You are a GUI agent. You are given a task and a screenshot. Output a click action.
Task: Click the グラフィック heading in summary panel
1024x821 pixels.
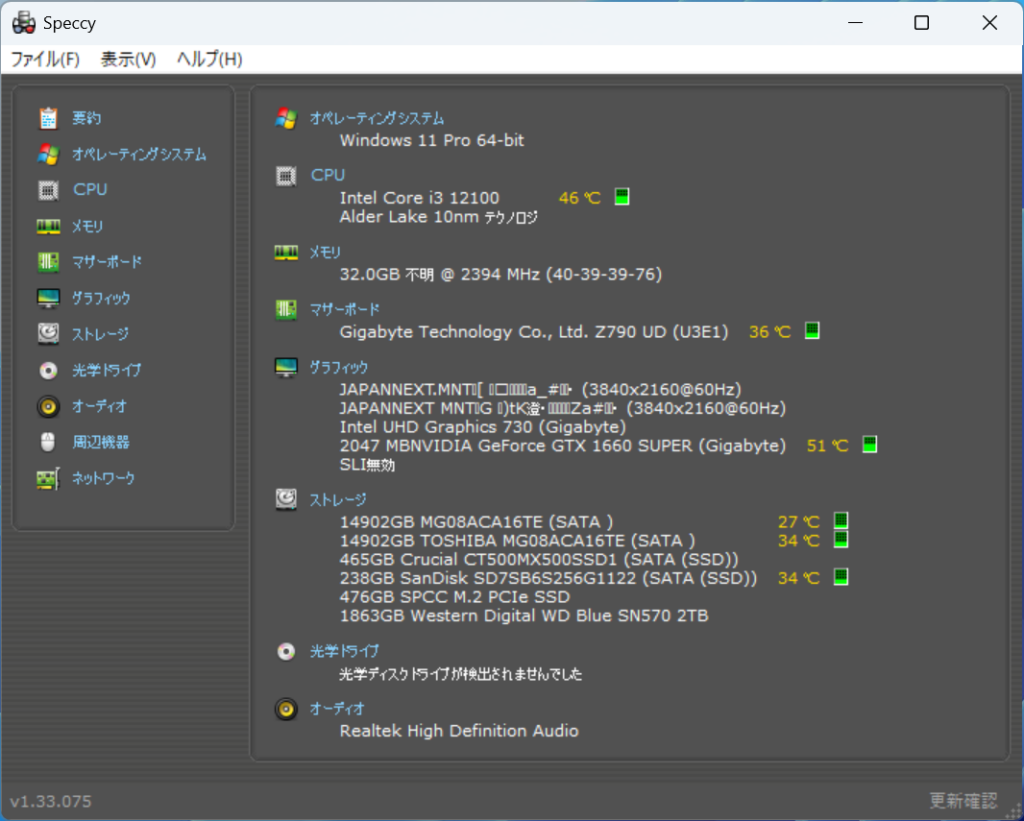tap(339, 367)
